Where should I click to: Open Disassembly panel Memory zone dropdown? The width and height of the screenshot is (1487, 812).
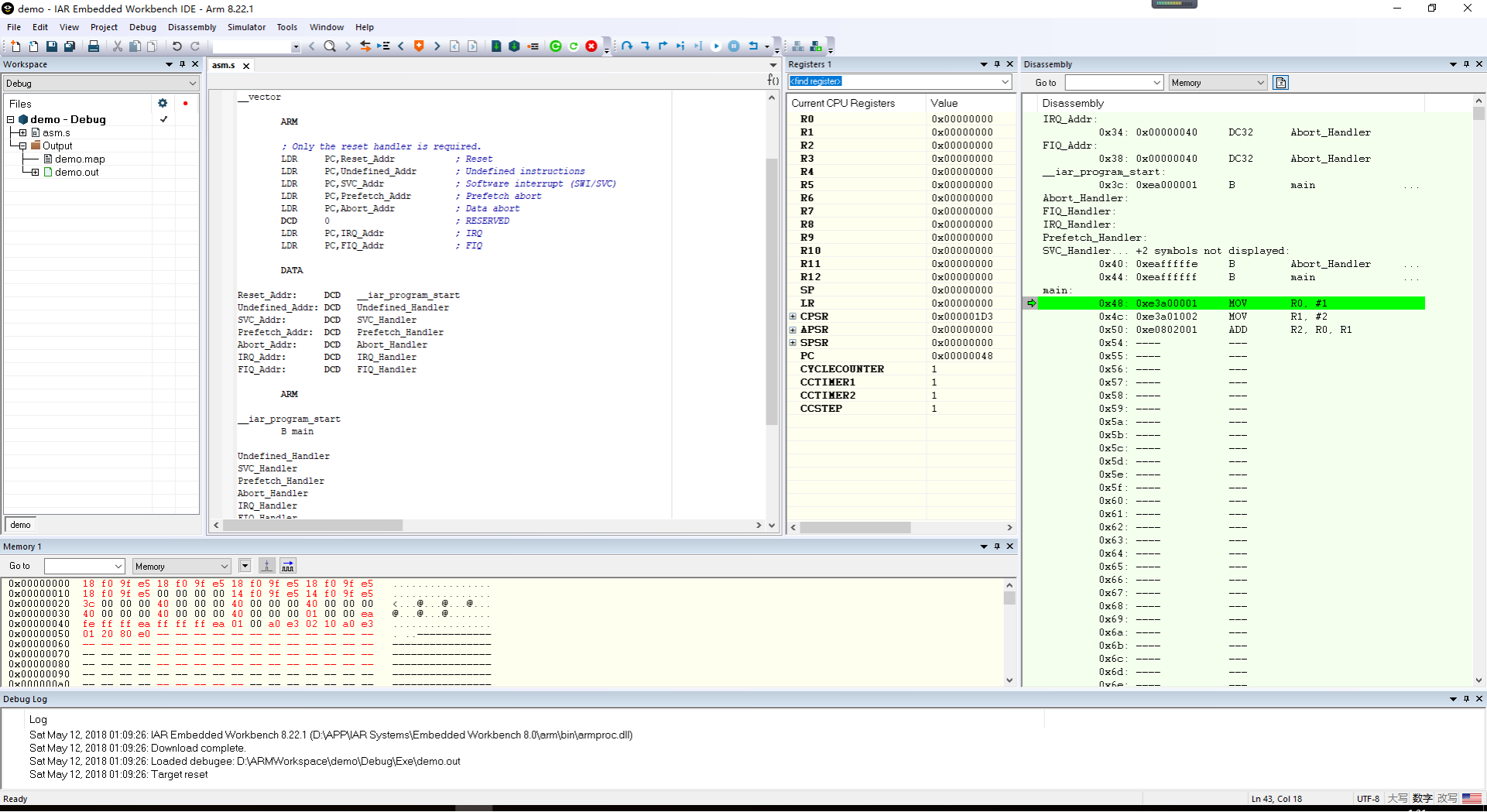[x=1218, y=83]
